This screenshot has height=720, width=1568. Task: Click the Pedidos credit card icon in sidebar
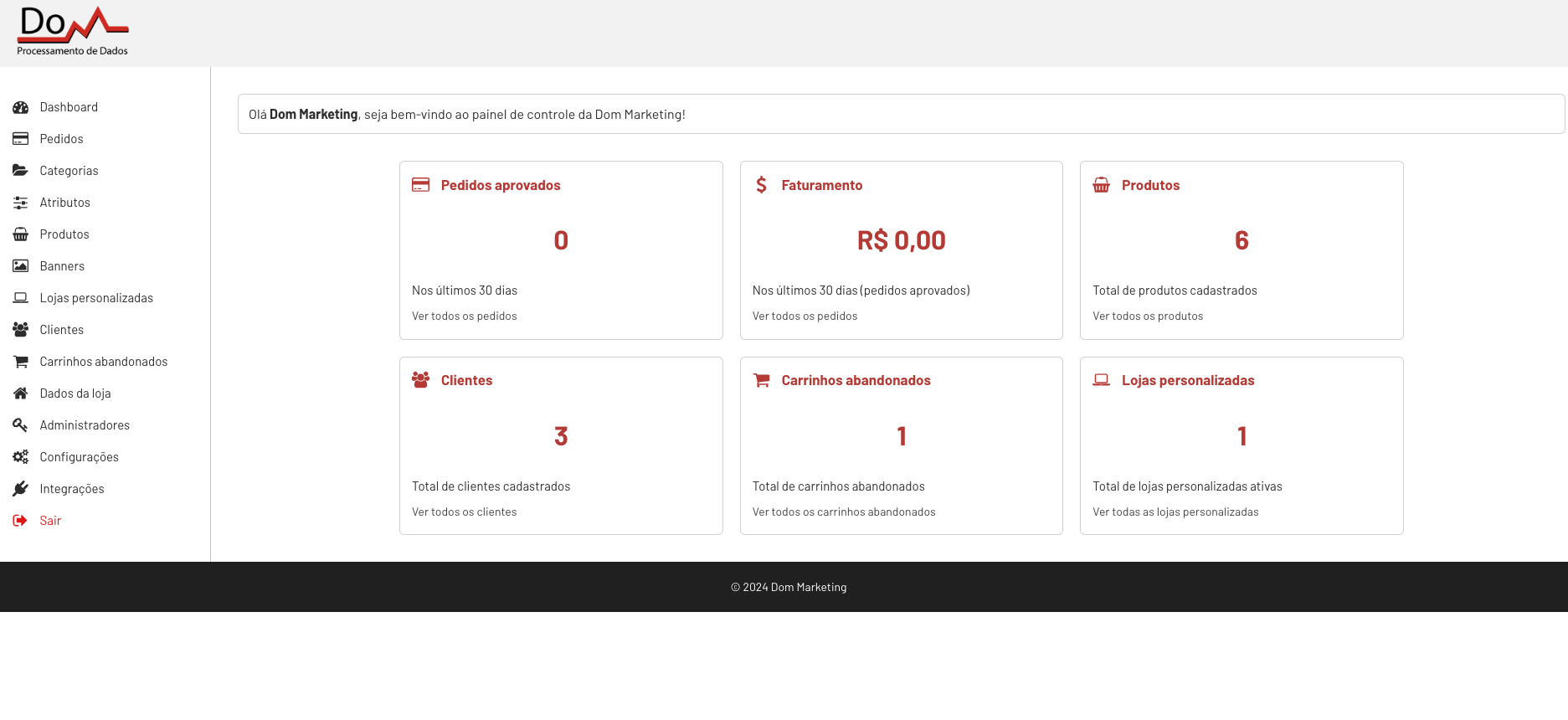pos(21,139)
